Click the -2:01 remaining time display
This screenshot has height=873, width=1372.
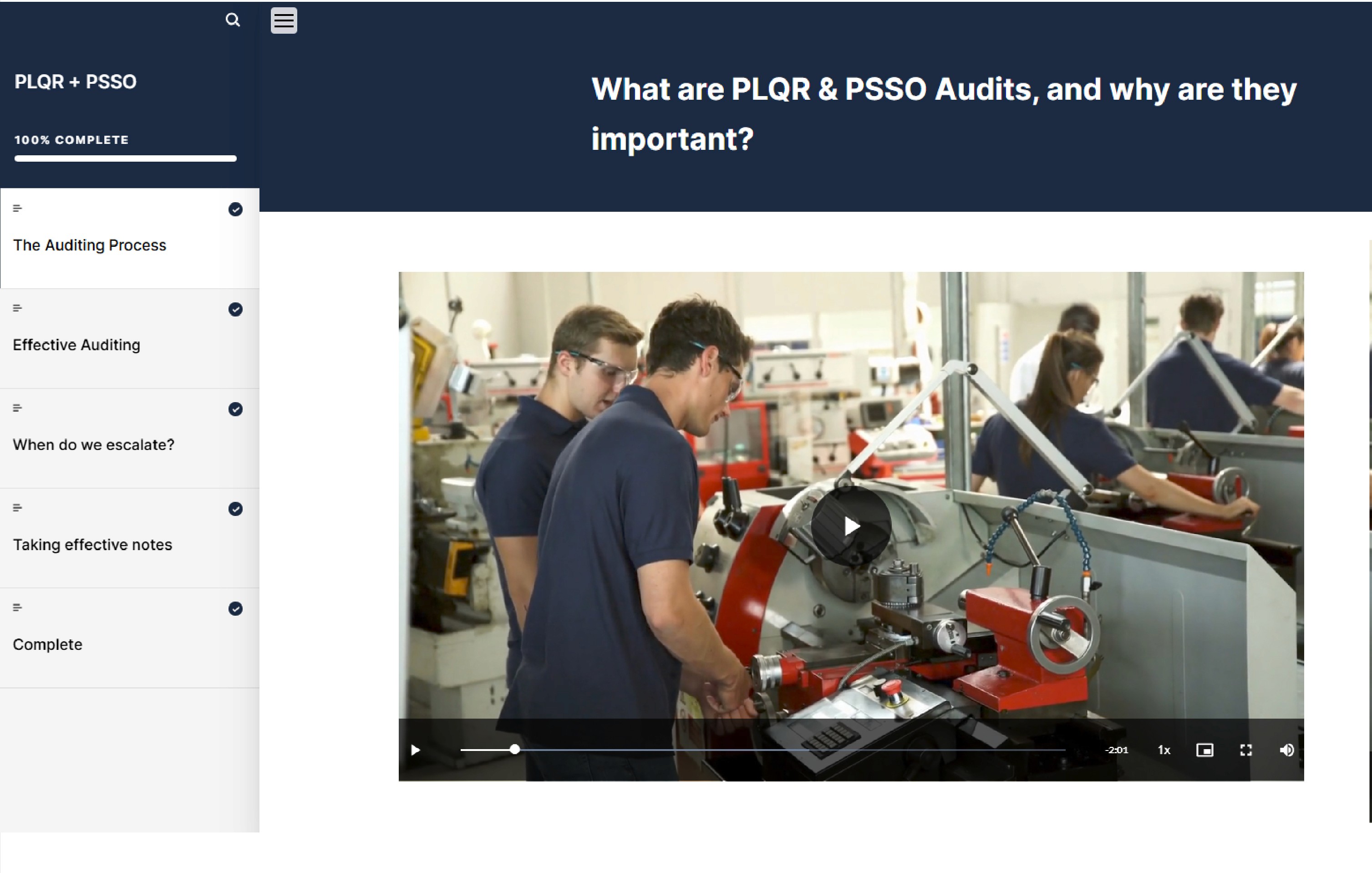[x=1118, y=750]
